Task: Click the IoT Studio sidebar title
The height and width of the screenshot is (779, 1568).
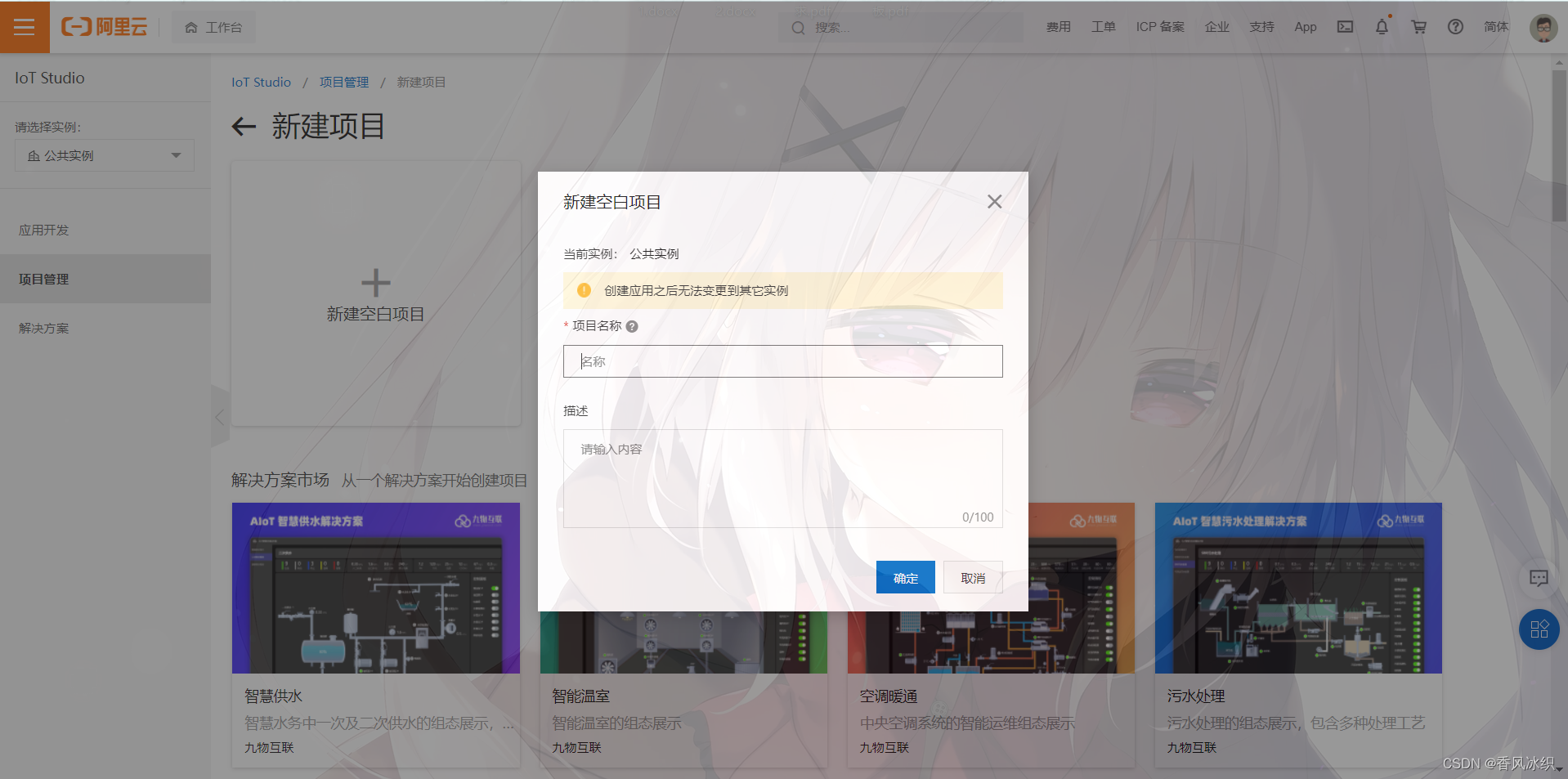Action: click(x=50, y=78)
